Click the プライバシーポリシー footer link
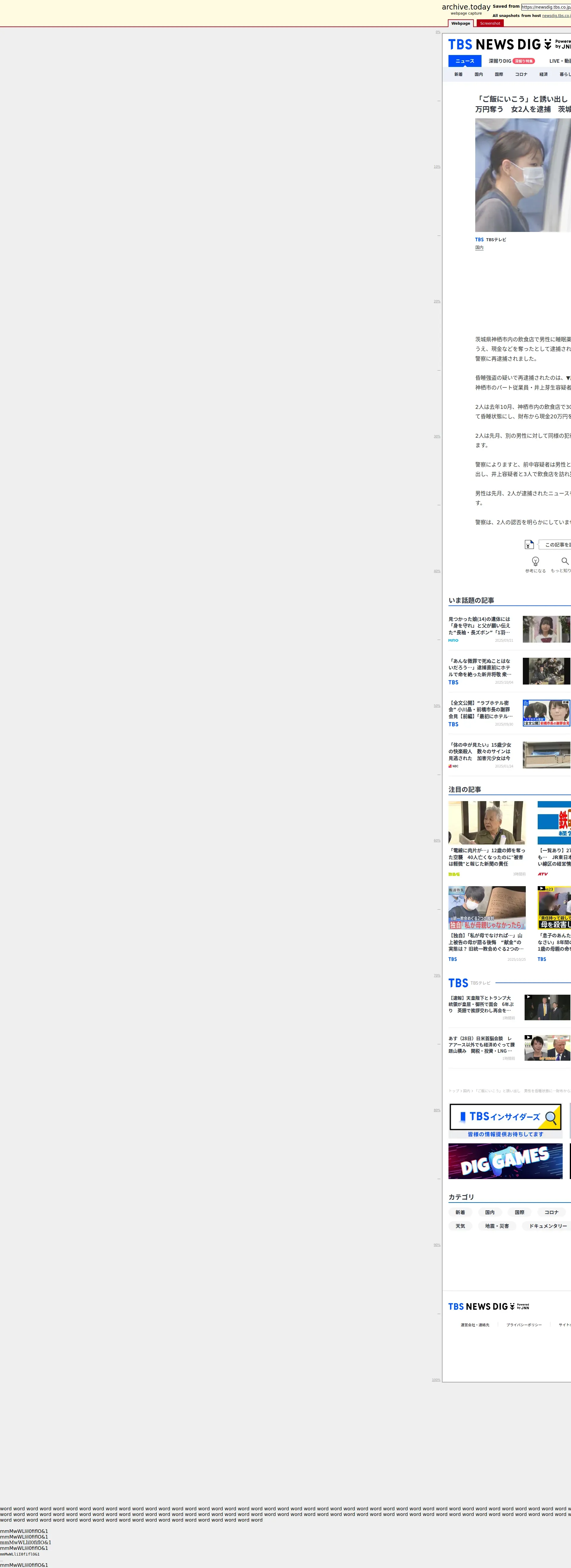This screenshot has width=571, height=1568. click(x=523, y=1324)
